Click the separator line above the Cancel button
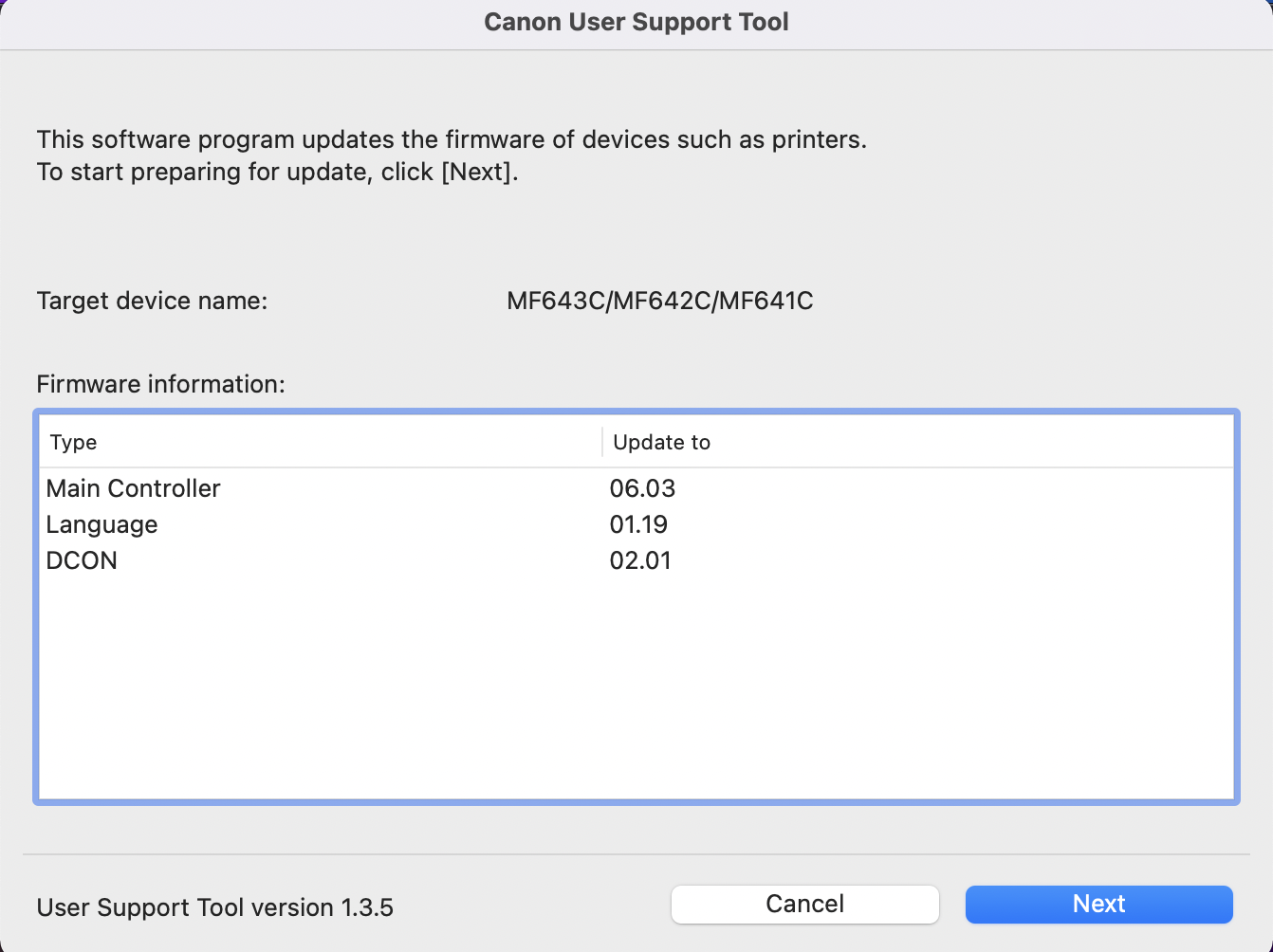The height and width of the screenshot is (952, 1273). pyautogui.click(x=636, y=854)
